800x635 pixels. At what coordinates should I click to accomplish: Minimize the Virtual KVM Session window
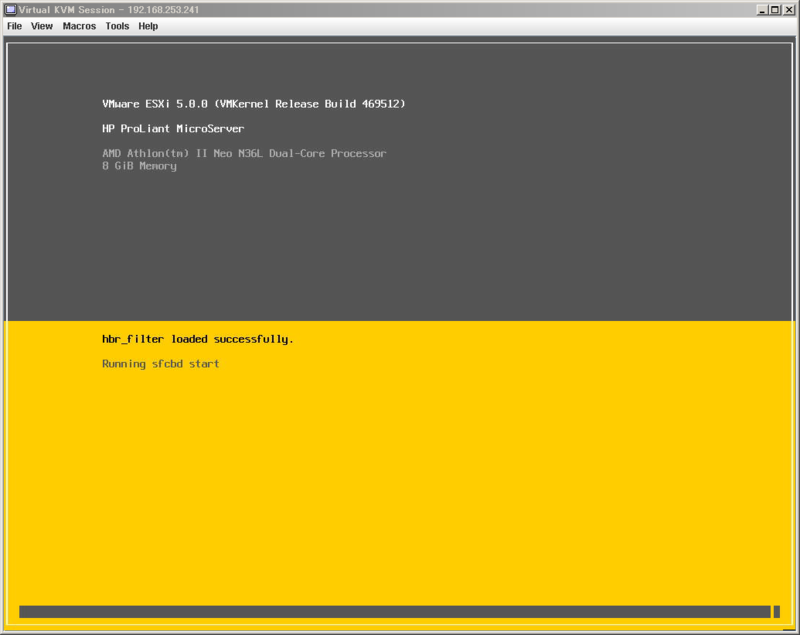pos(762,10)
